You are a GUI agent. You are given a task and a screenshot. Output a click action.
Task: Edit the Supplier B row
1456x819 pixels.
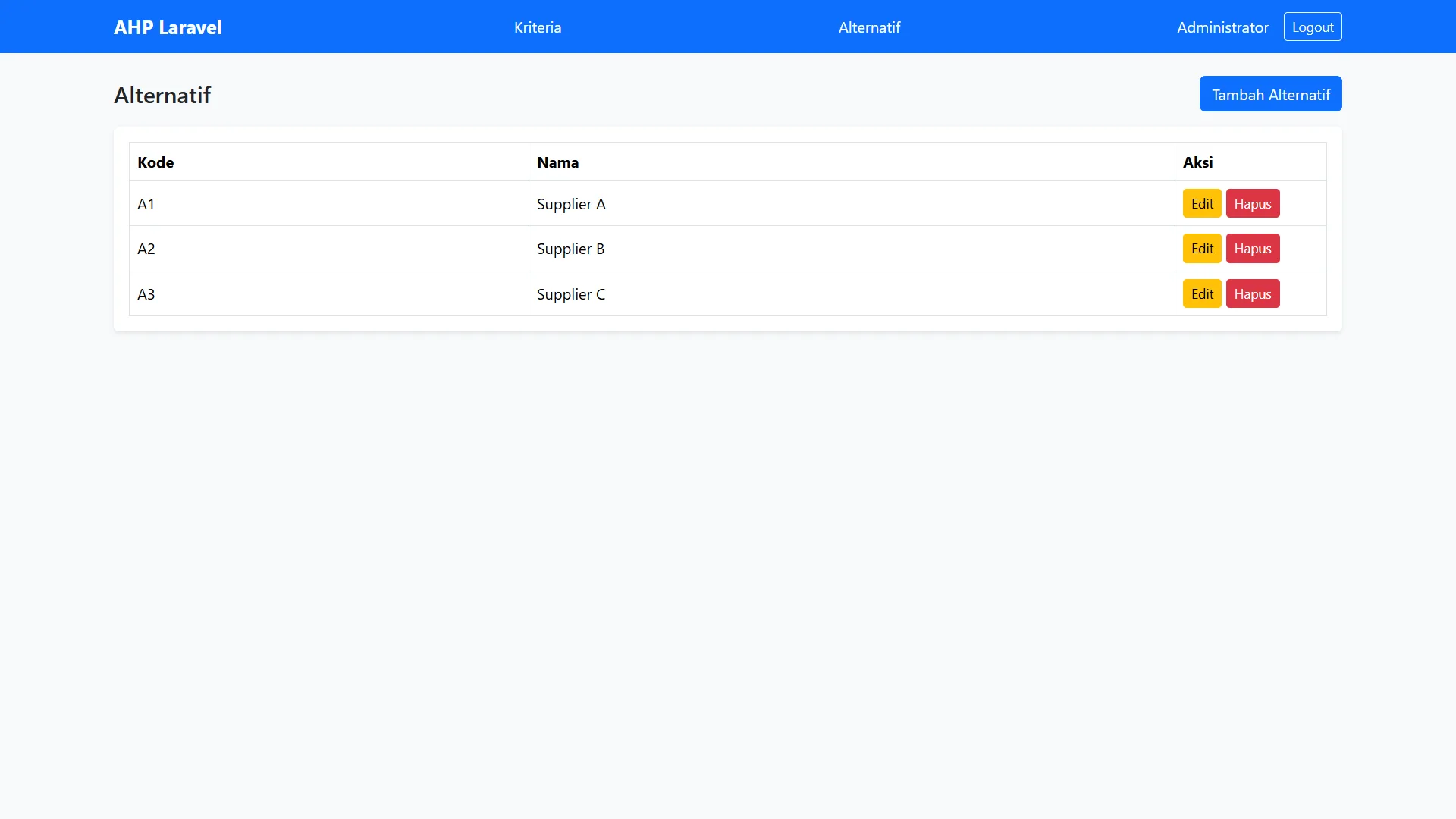coord(1202,248)
